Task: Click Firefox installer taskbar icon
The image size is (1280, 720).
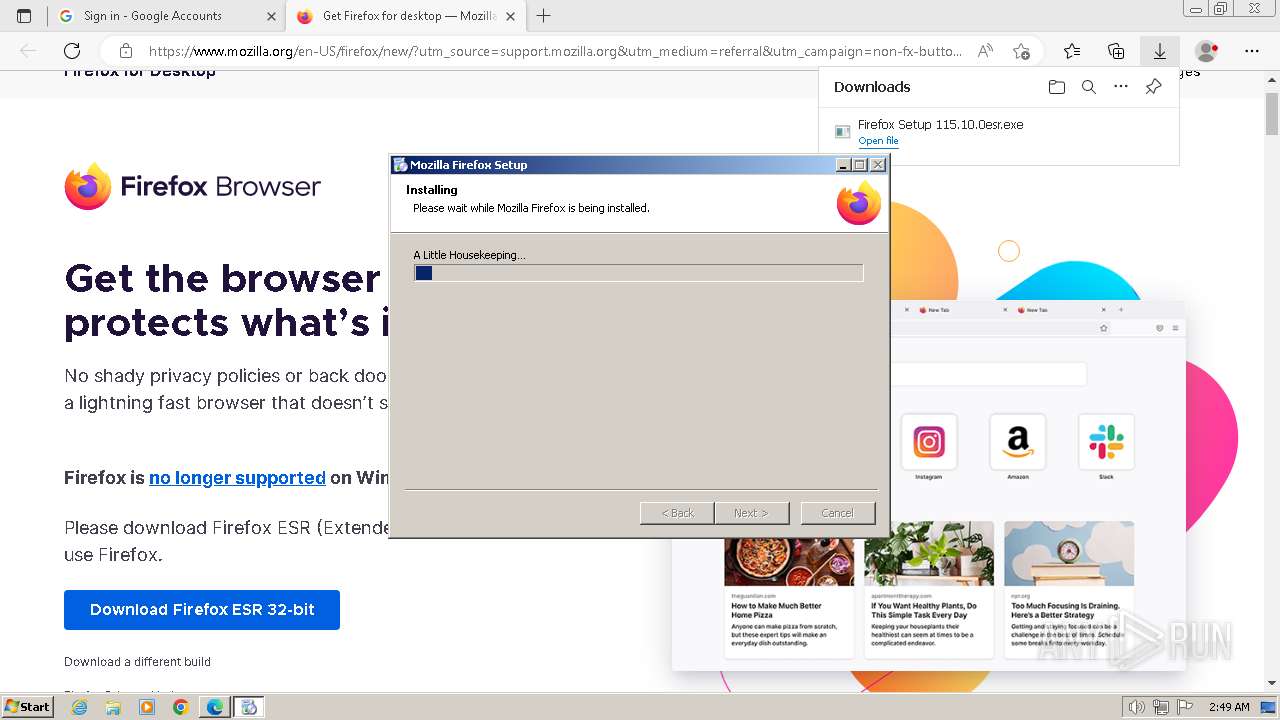Action: click(249, 707)
